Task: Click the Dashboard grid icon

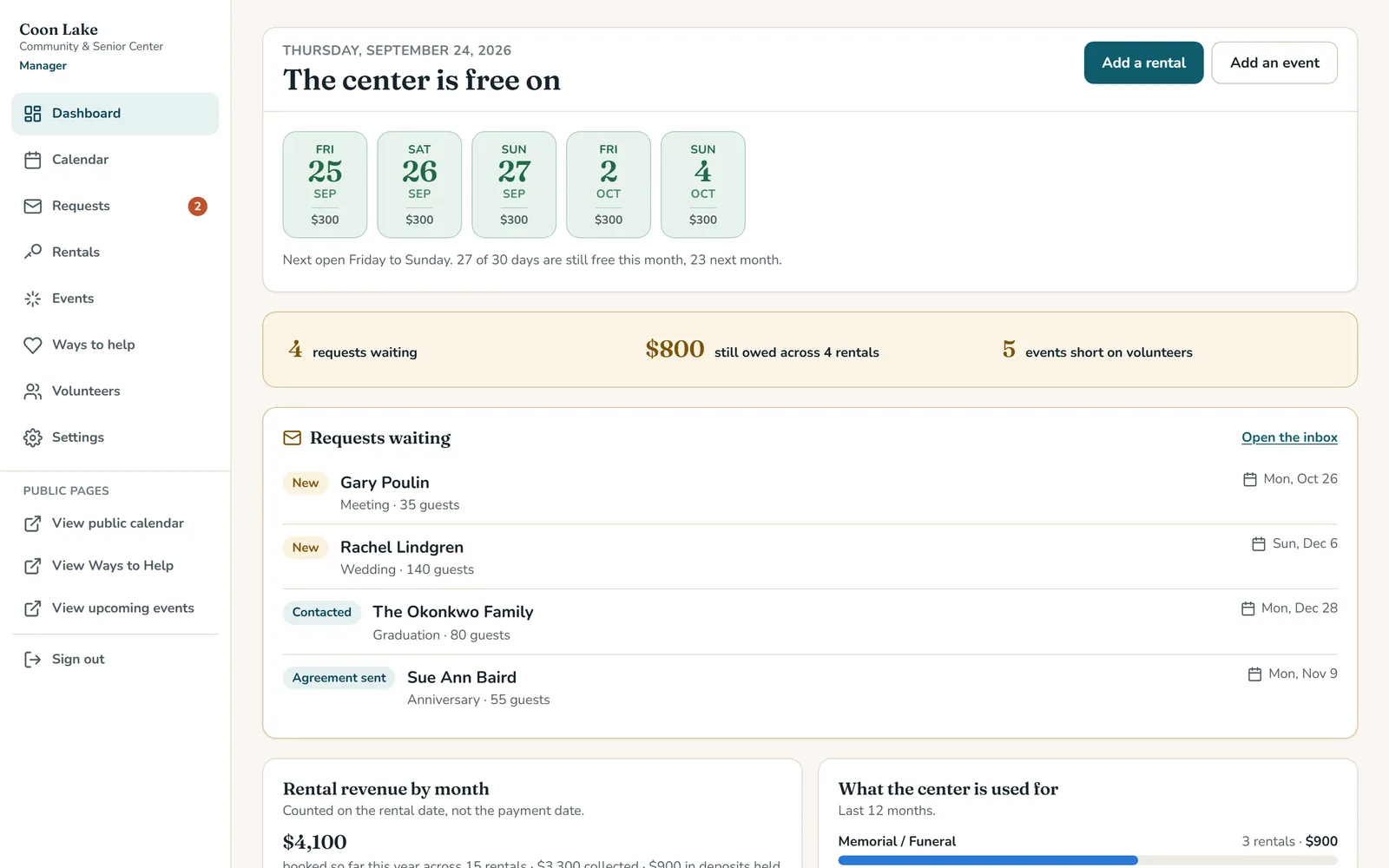Action: click(x=33, y=114)
